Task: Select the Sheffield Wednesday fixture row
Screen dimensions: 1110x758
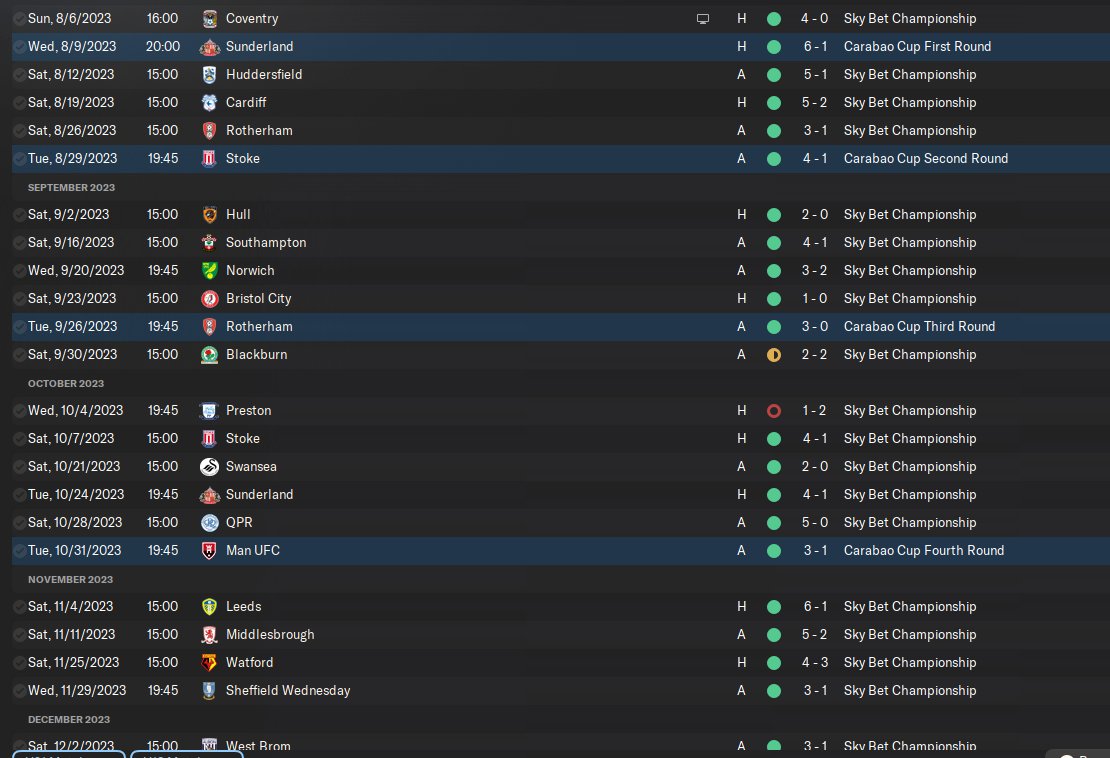Action: [x=561, y=691]
